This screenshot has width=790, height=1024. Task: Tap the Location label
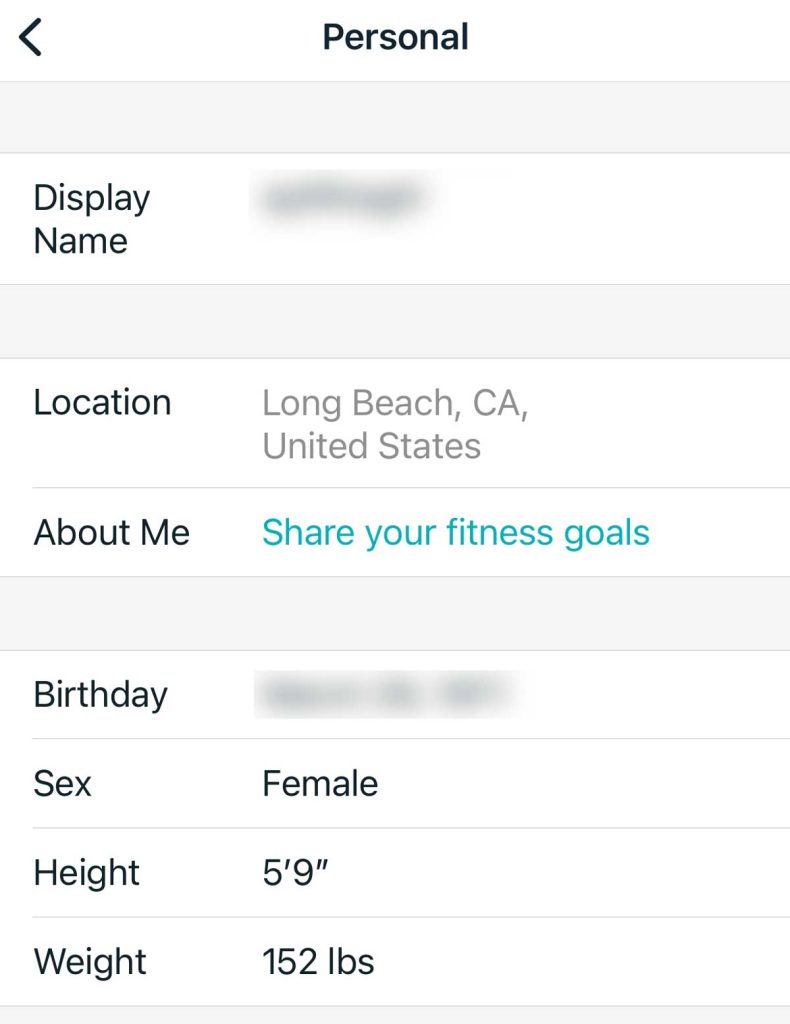(x=102, y=402)
